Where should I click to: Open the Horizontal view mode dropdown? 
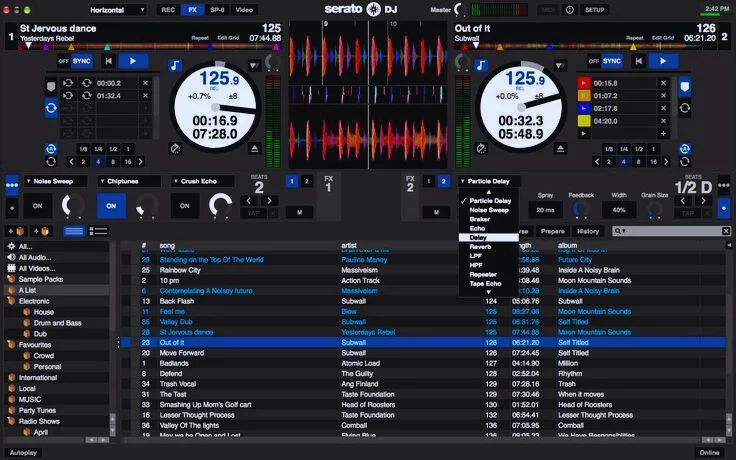tap(117, 10)
